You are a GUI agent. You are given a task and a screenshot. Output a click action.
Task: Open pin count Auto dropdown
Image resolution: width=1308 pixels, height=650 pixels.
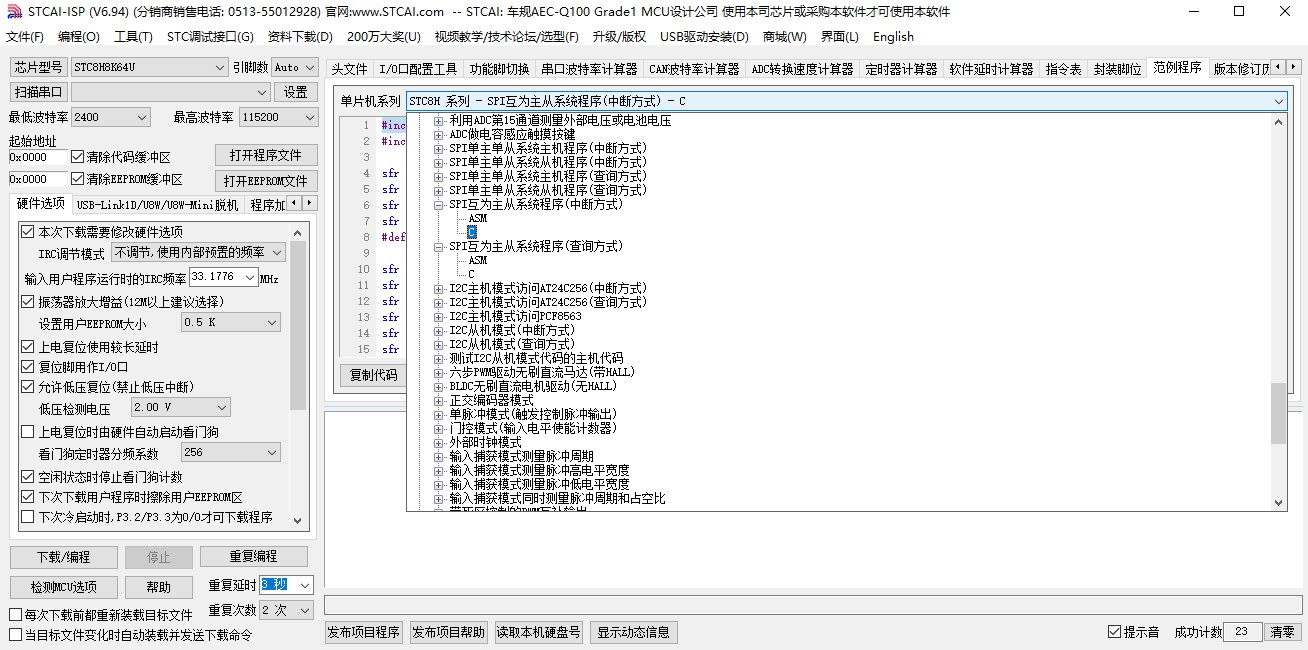point(294,67)
